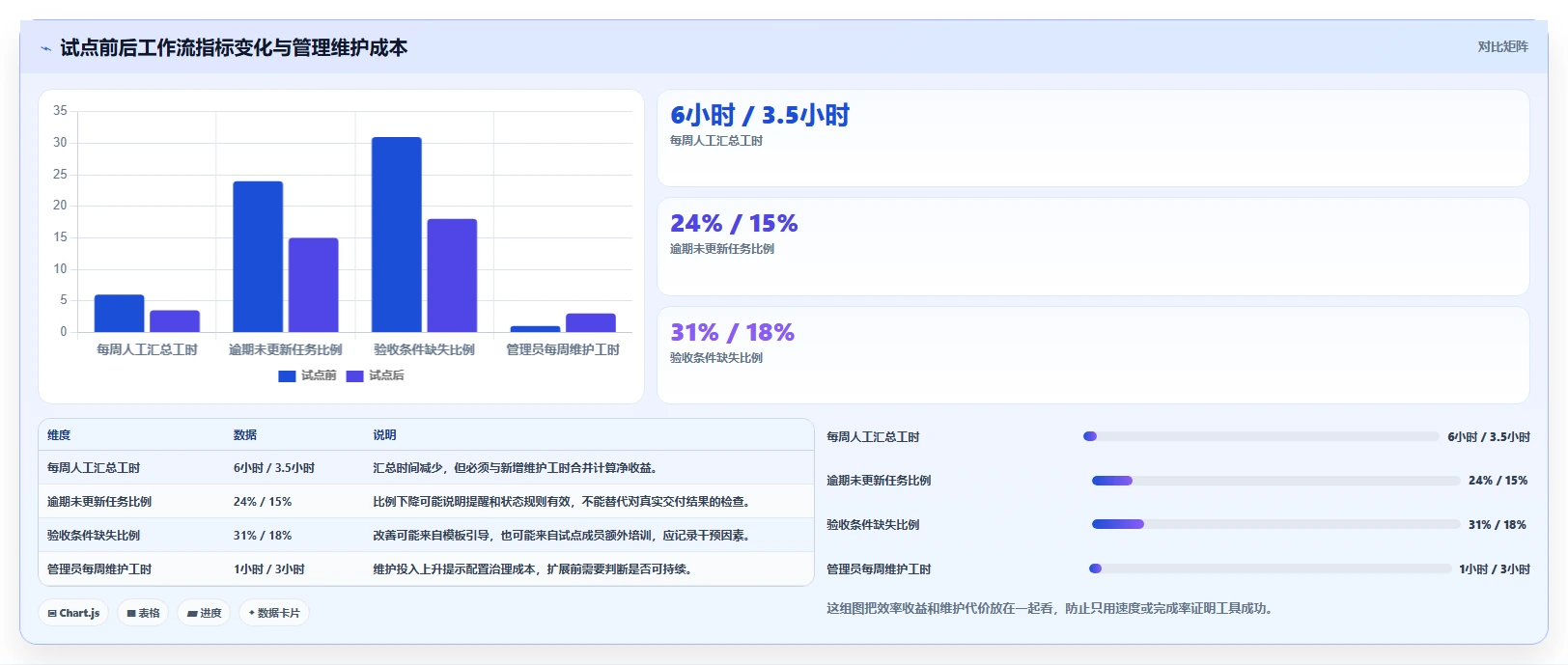Click table cell 6小时 / 3.5小时

(274, 468)
